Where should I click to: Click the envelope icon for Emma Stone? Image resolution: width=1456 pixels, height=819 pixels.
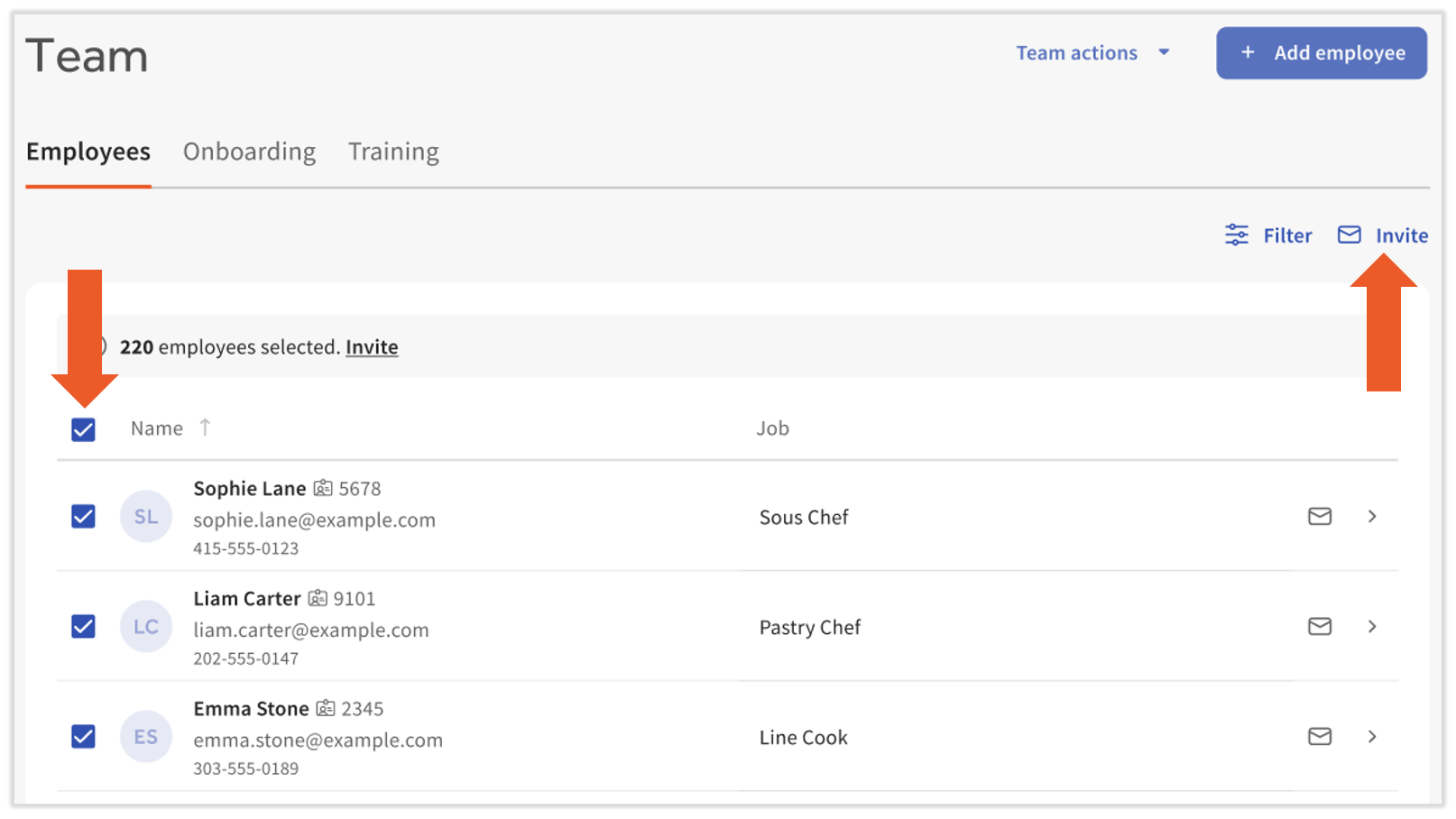pos(1319,736)
